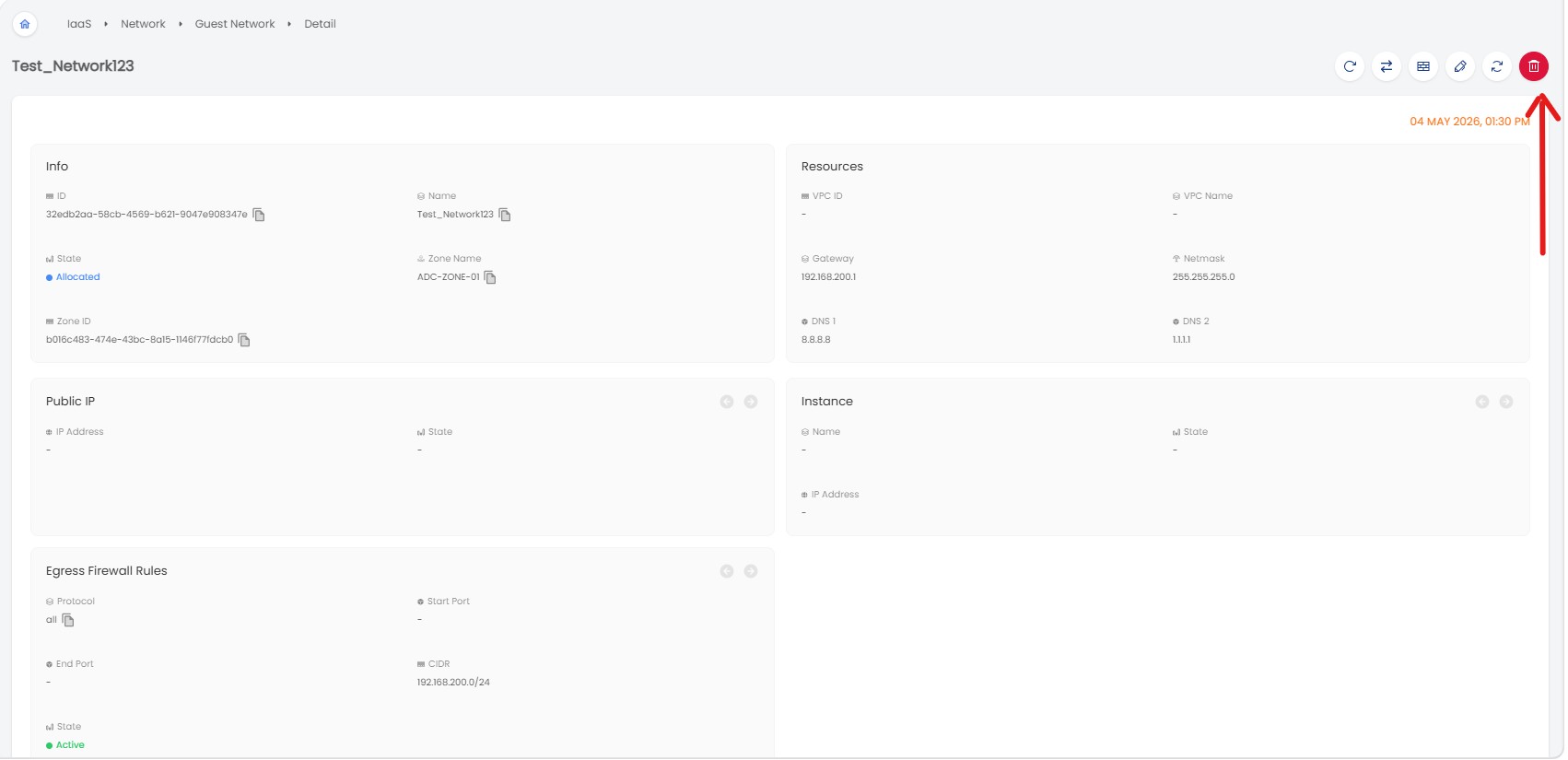The image size is (1568, 760).
Task: Click the name value Test_Network123 in Info
Action: pyautogui.click(x=455, y=215)
